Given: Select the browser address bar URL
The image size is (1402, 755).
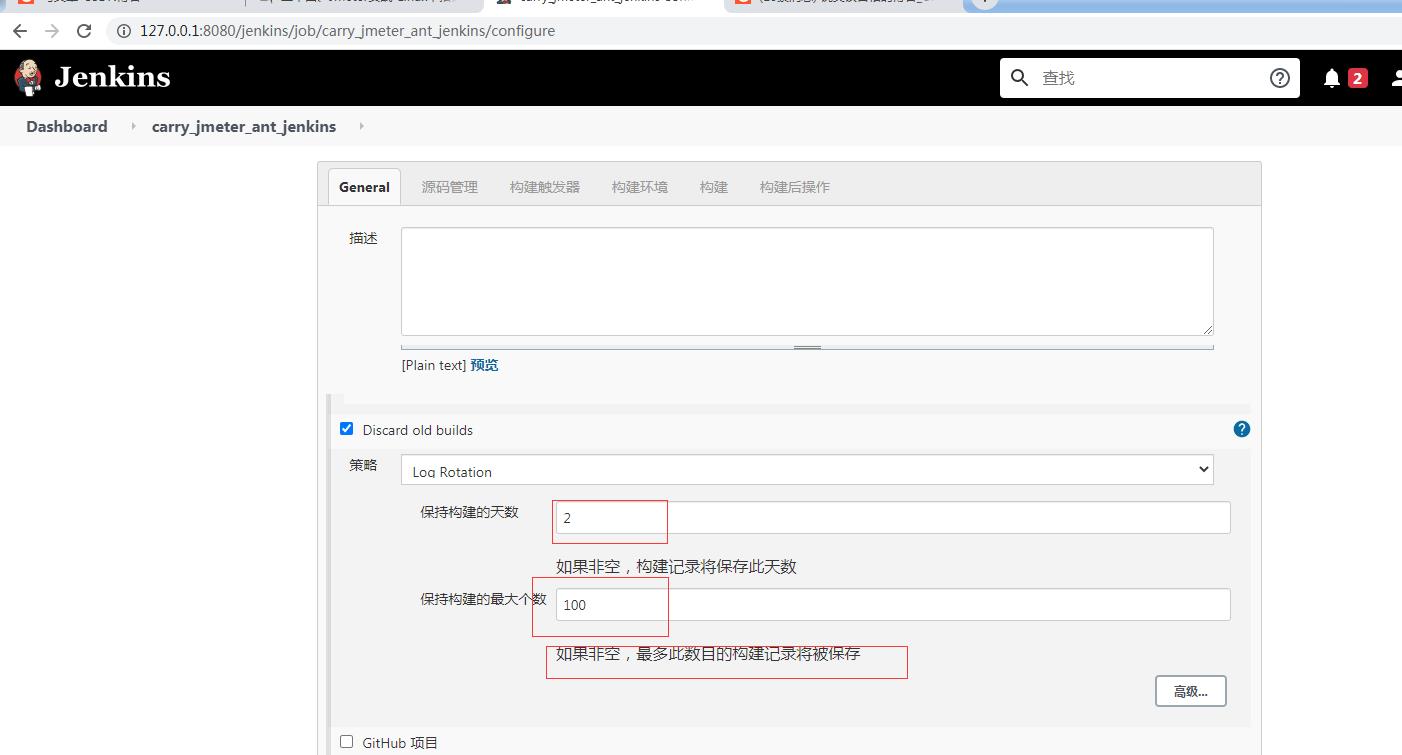Looking at the screenshot, I should (x=347, y=31).
